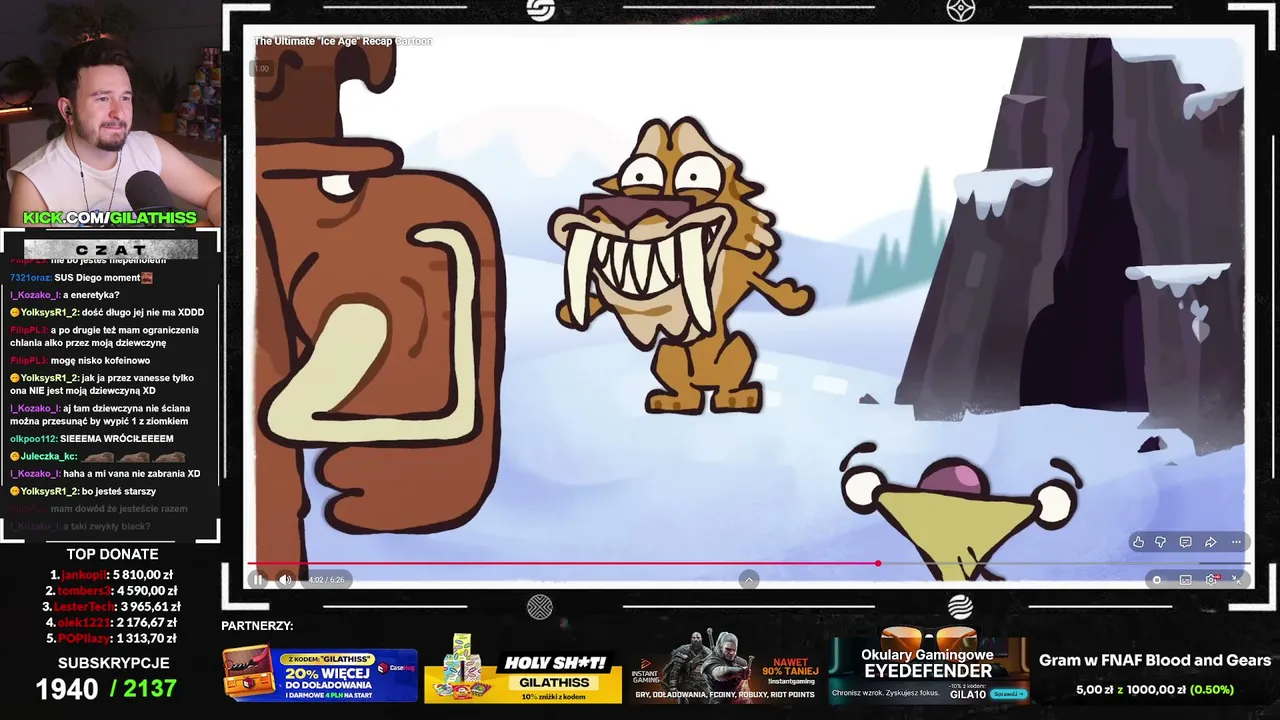This screenshot has height=720, width=1280.
Task: Click donor olek1221 2 176,67 zł entry
Action: click(112, 623)
